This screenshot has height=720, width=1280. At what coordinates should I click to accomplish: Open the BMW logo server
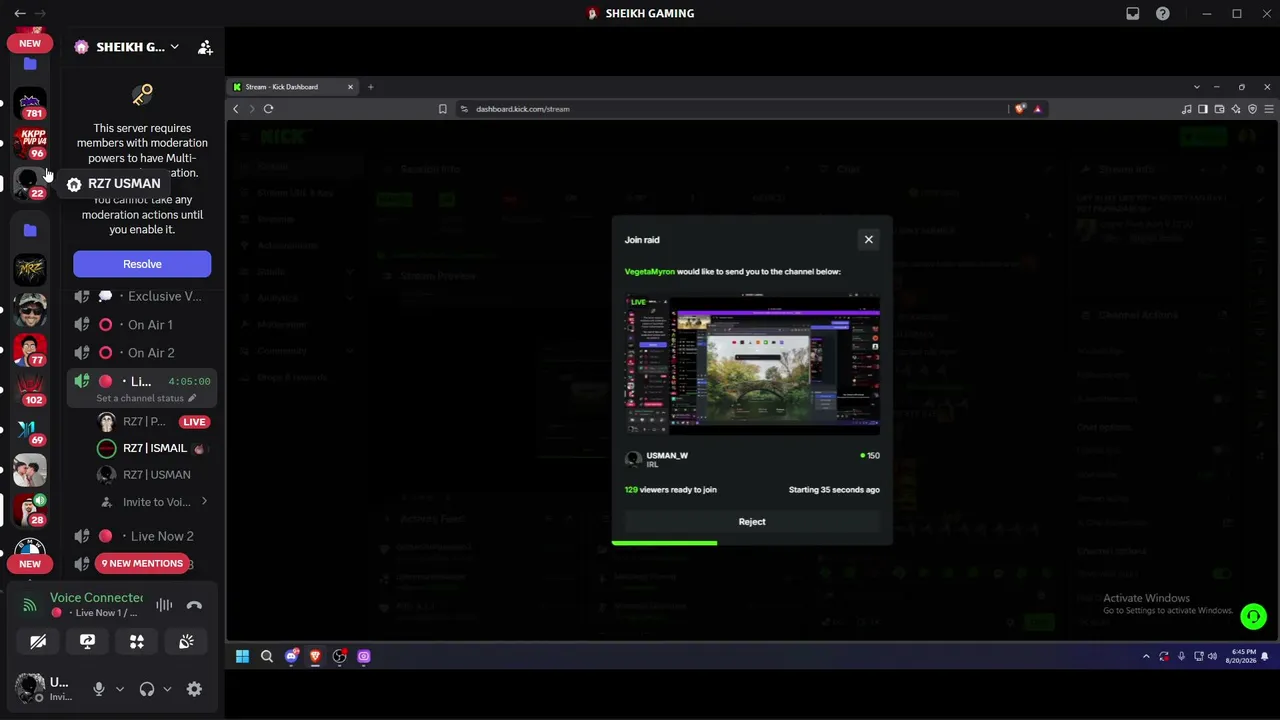(30, 550)
